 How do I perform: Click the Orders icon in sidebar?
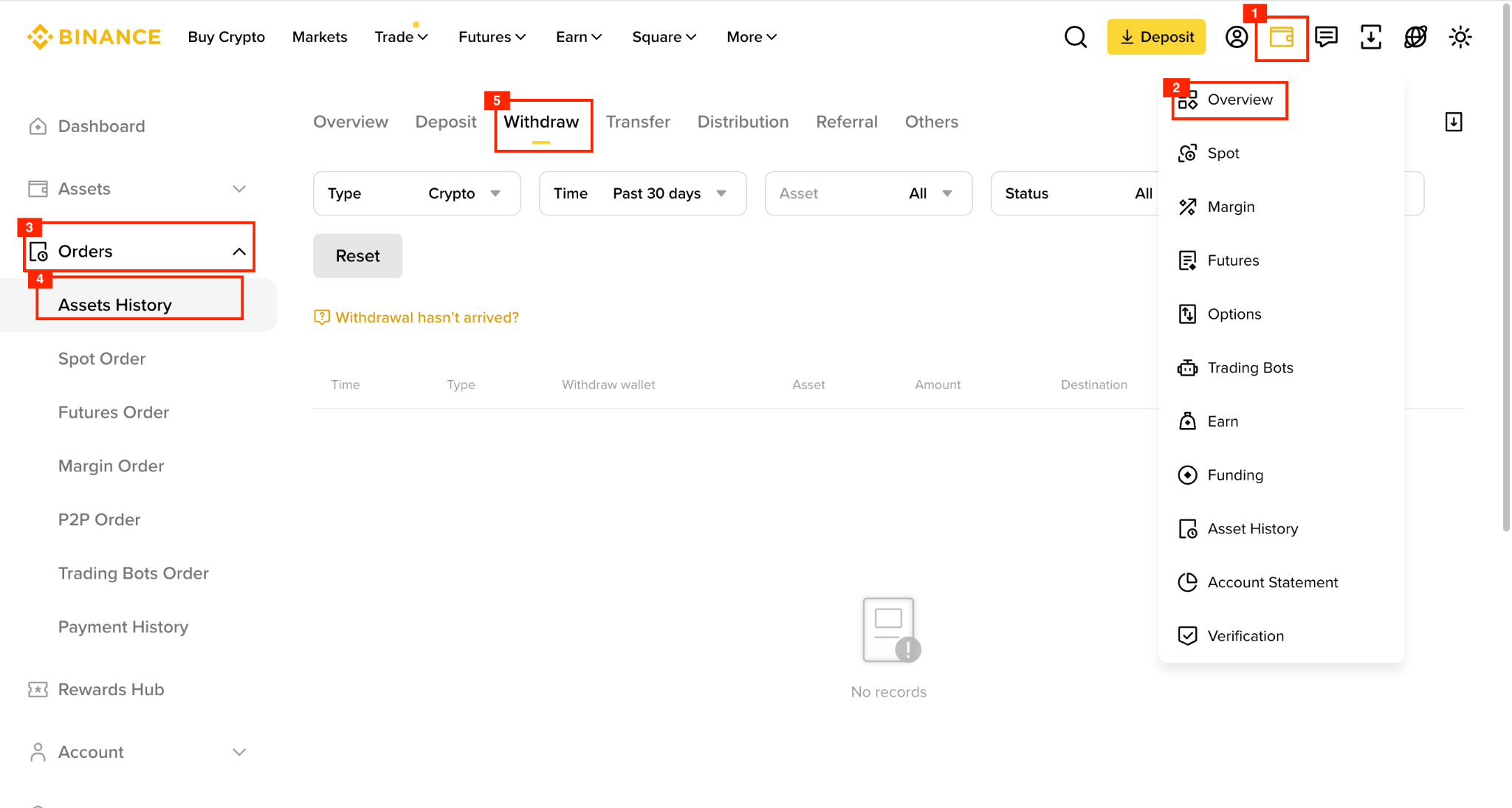pos(38,252)
